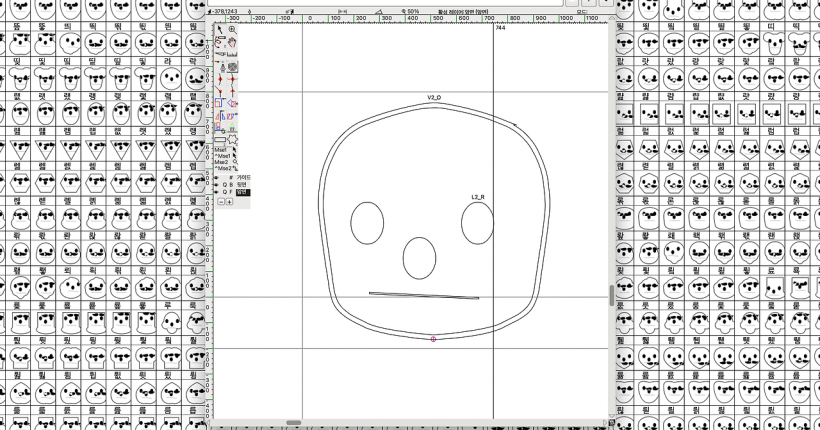Pick the Star polygon shape tool
Image resolution: width=820 pixels, height=430 pixels.
point(233,139)
